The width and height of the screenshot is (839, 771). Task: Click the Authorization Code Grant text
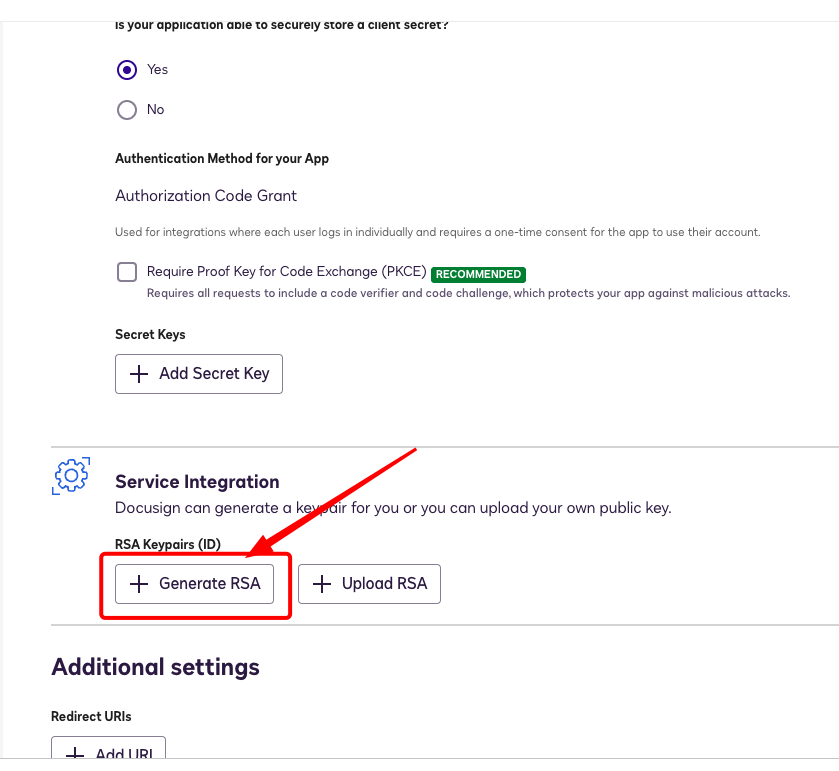click(x=206, y=196)
